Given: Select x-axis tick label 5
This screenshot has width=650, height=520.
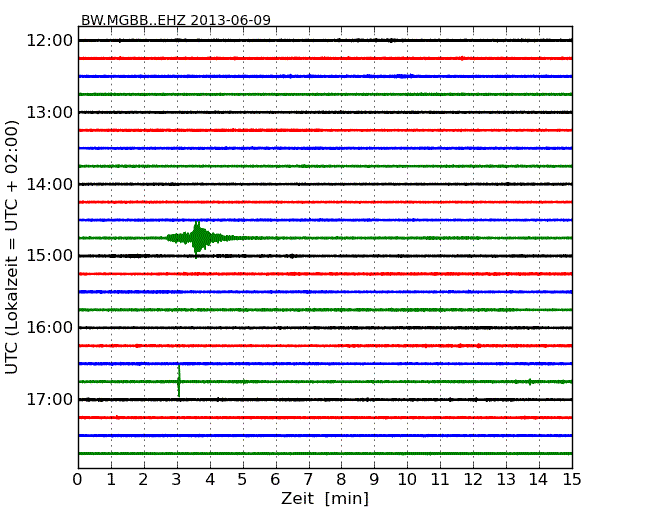Looking at the screenshot, I should point(243,480).
